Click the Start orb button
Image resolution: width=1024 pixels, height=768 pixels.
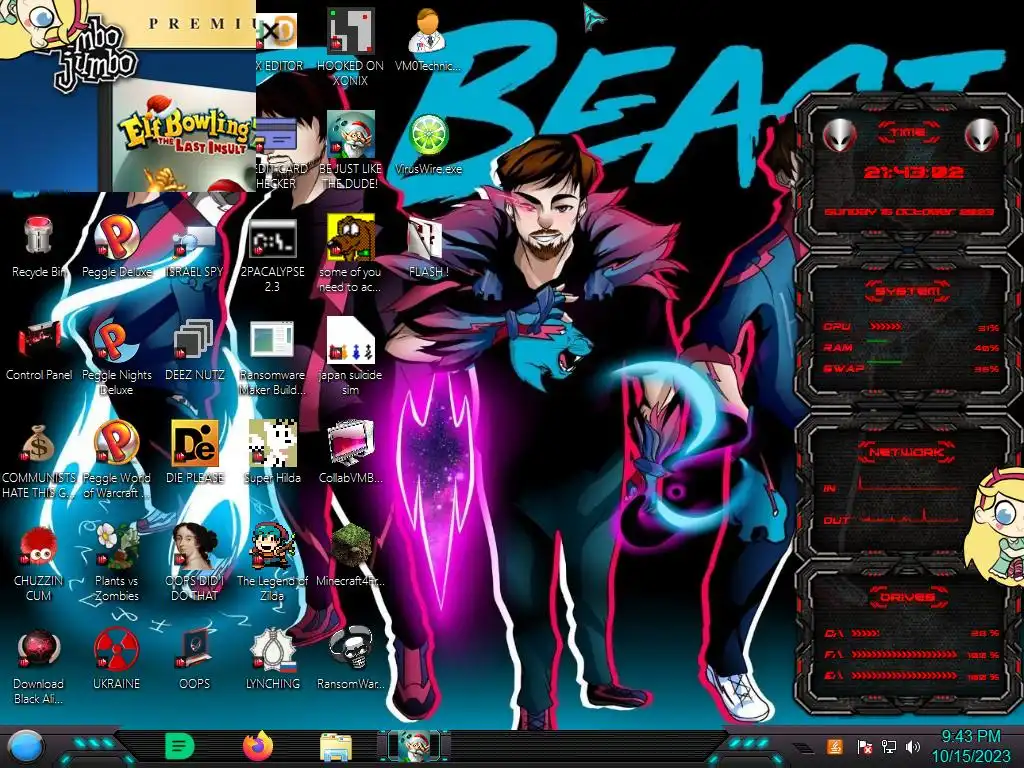(25, 746)
